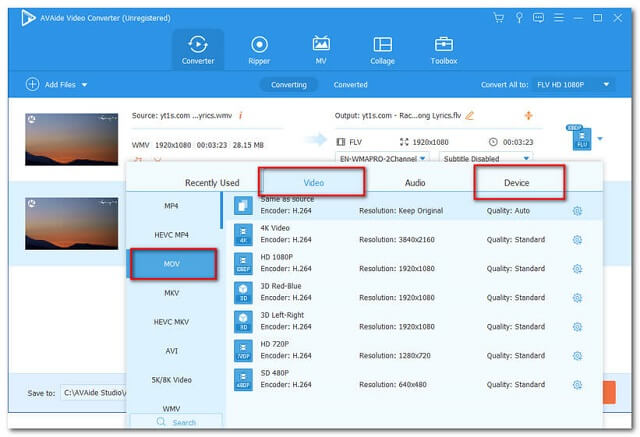Click 'Resolution: 3840x2160' text

[x=397, y=240]
